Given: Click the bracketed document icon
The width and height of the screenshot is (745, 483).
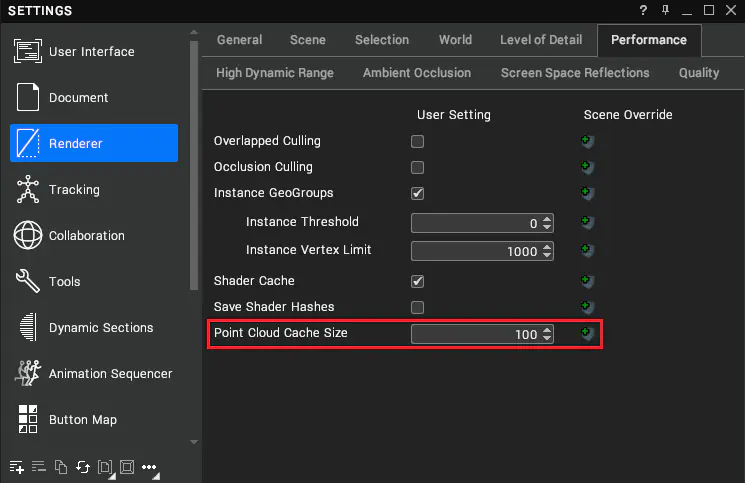Looking at the screenshot, I should click(x=105, y=467).
